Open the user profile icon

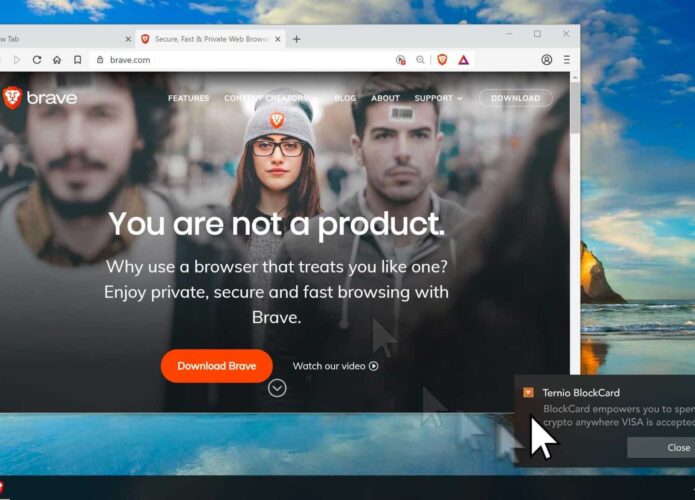pyautogui.click(x=547, y=60)
